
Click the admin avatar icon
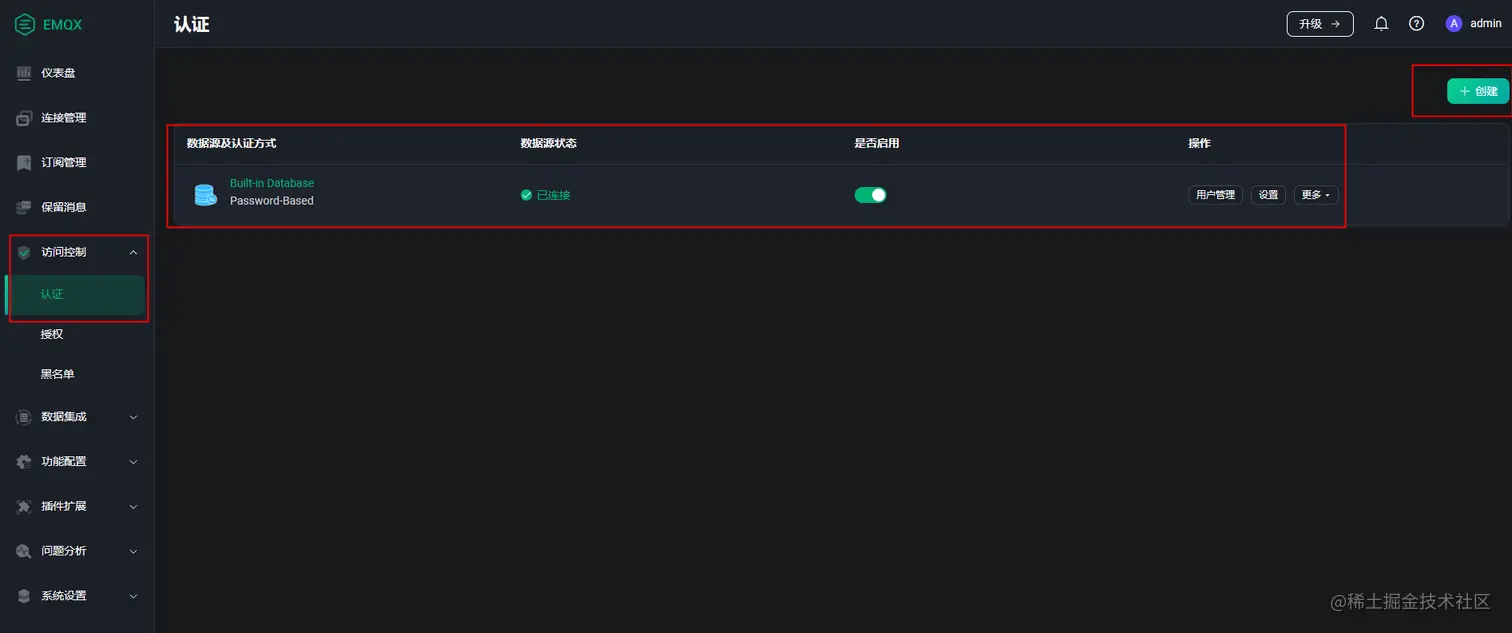pyautogui.click(x=1454, y=24)
